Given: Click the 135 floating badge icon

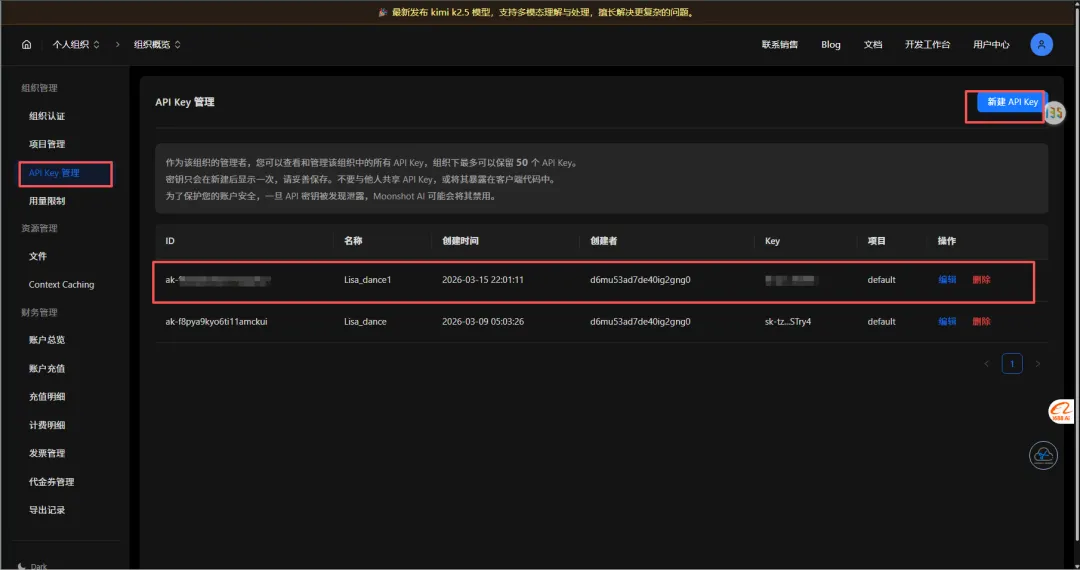Looking at the screenshot, I should (x=1055, y=112).
